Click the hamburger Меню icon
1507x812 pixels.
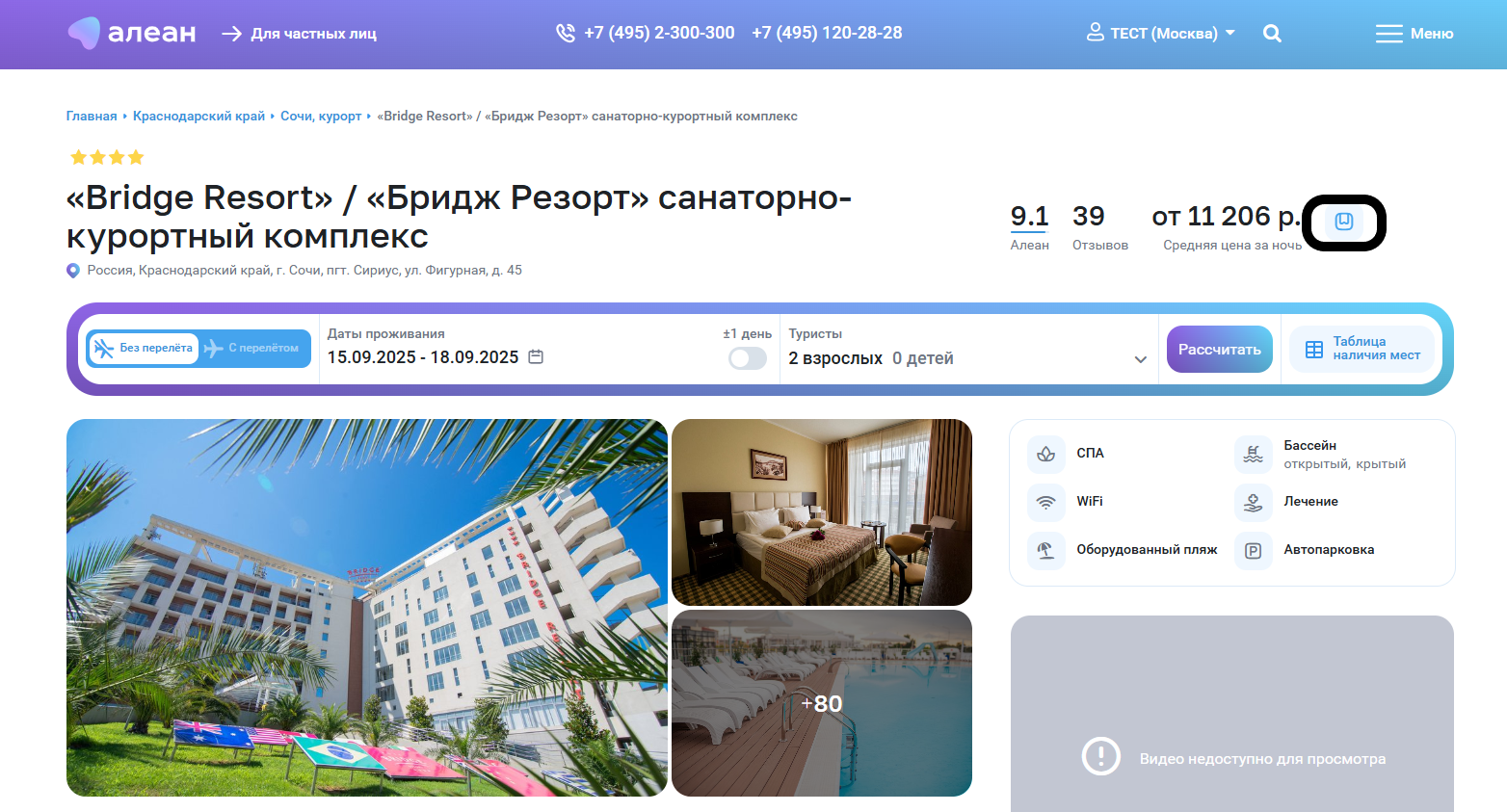pyautogui.click(x=1388, y=34)
